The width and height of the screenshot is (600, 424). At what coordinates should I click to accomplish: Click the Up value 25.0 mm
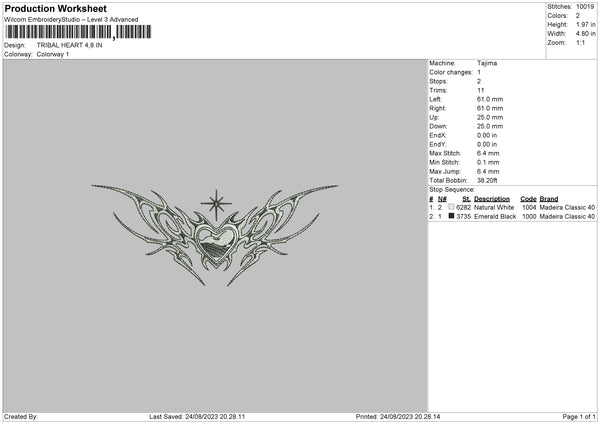[490, 117]
